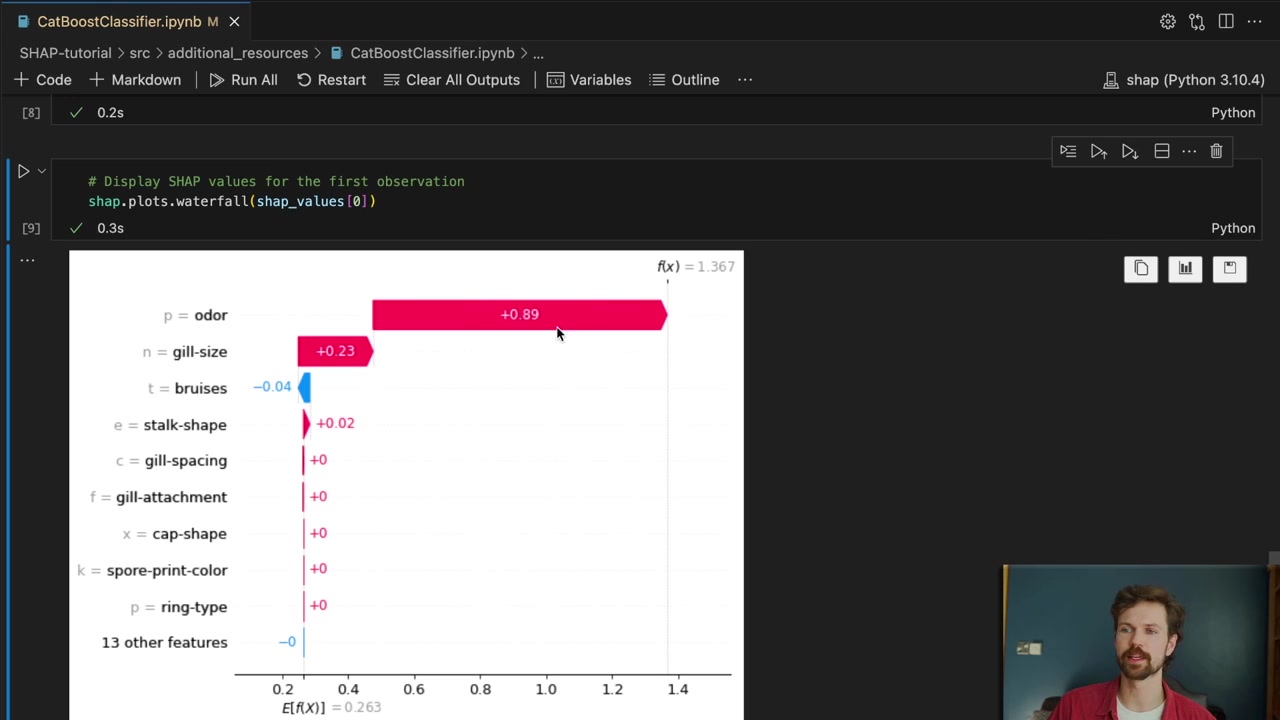This screenshot has width=1280, height=720.
Task: Click the E[f(X)] = 0.263 label
Action: point(331,707)
